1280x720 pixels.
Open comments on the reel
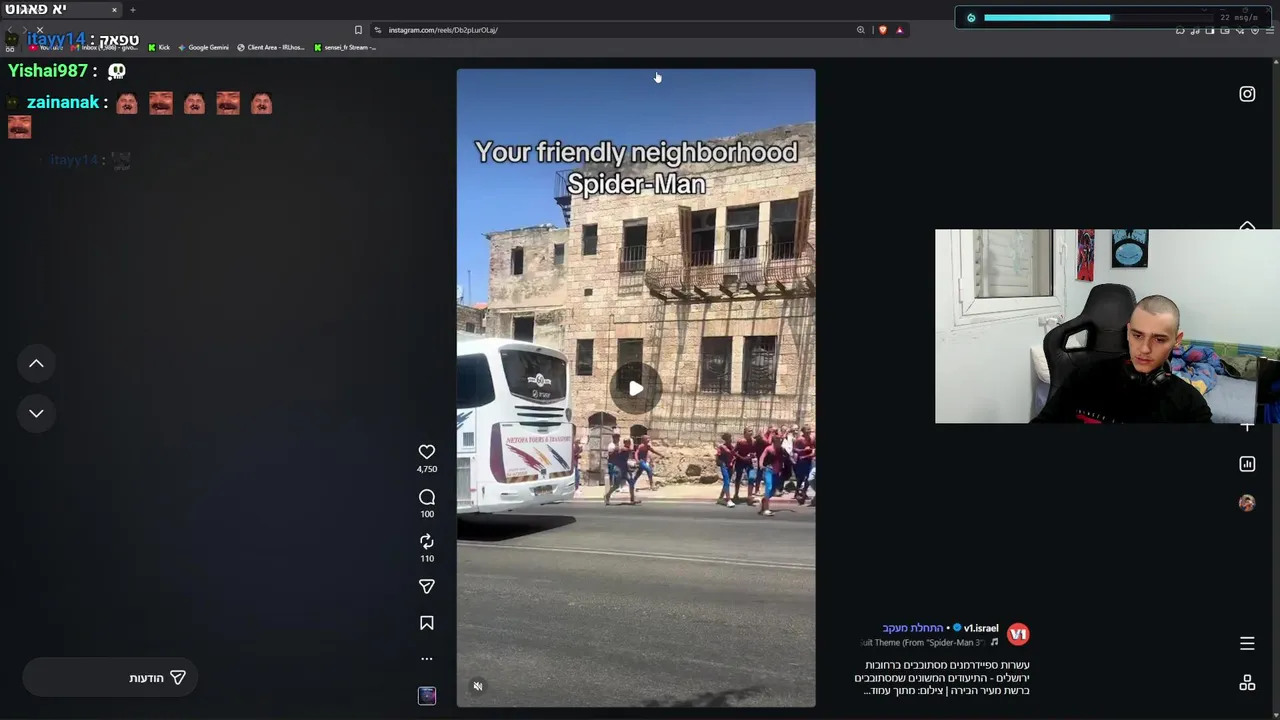click(x=427, y=497)
